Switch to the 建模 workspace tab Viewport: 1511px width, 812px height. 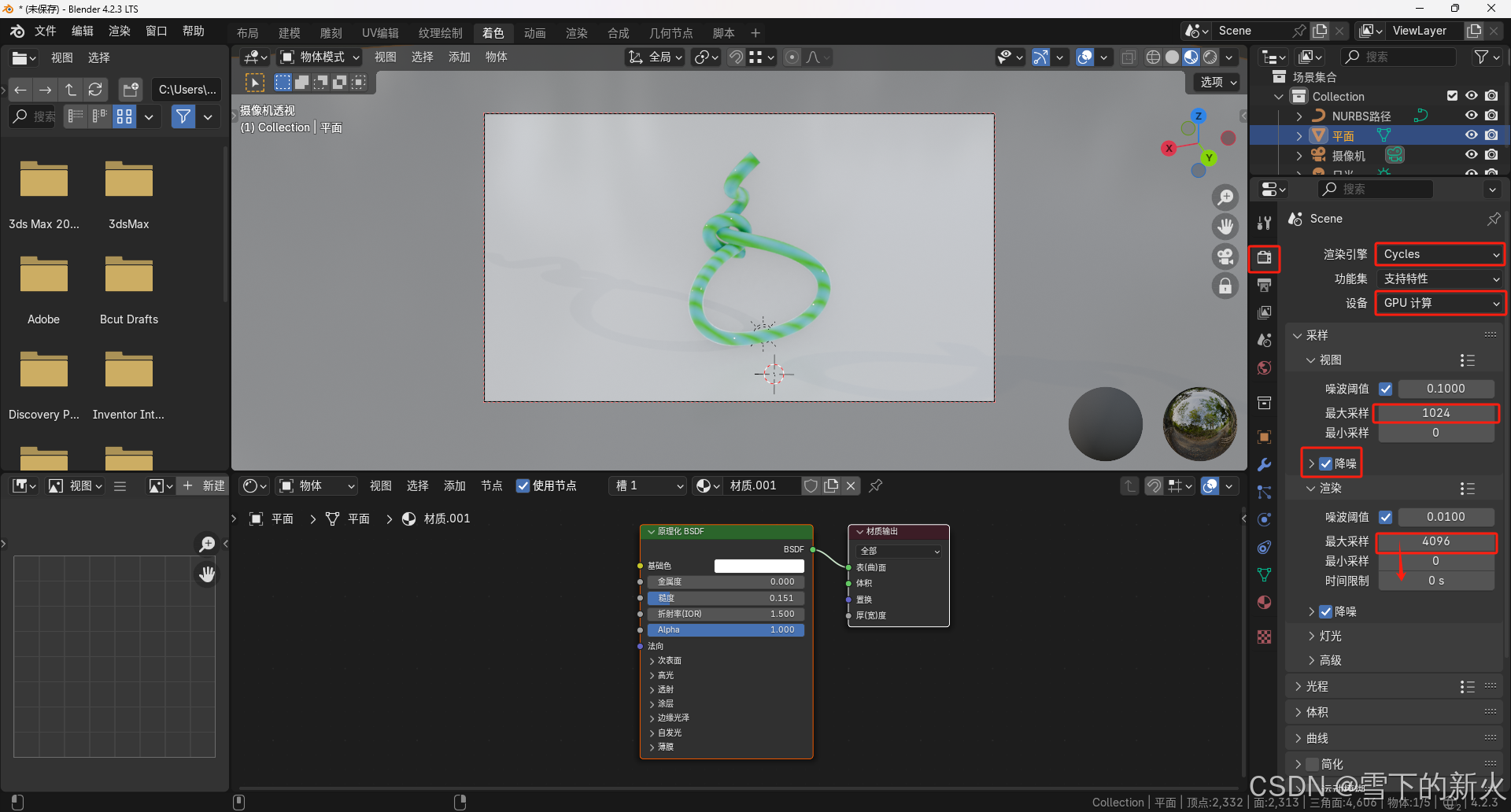point(290,33)
